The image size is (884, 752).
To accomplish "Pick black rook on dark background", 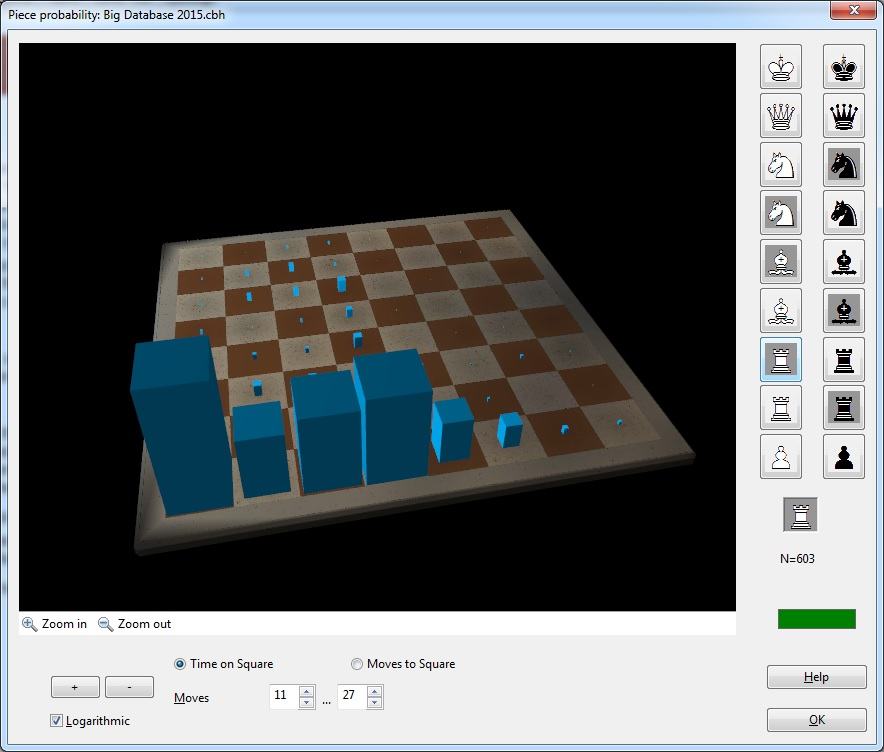I will (843, 408).
